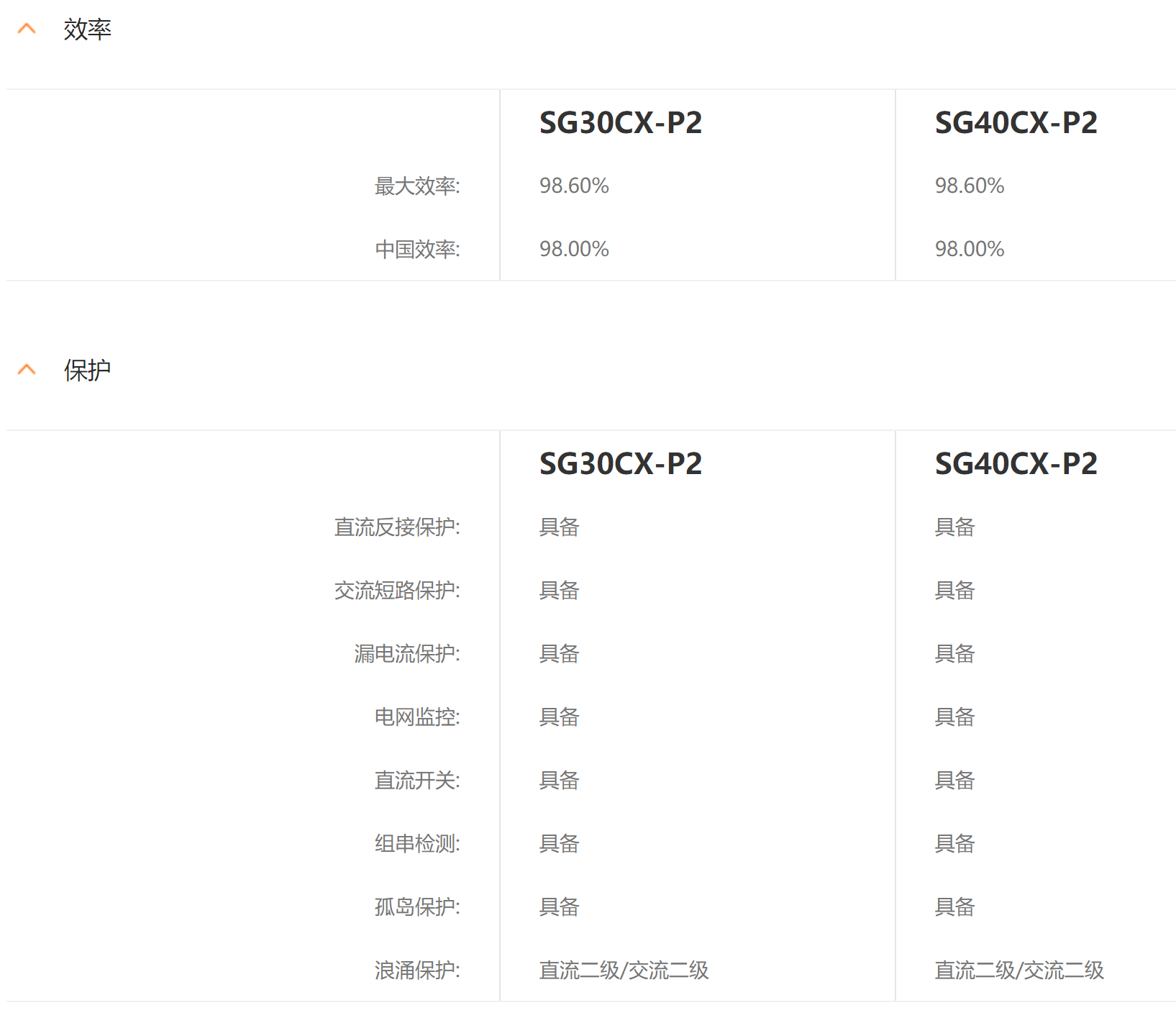Click the 最大效率 row label

click(x=416, y=186)
